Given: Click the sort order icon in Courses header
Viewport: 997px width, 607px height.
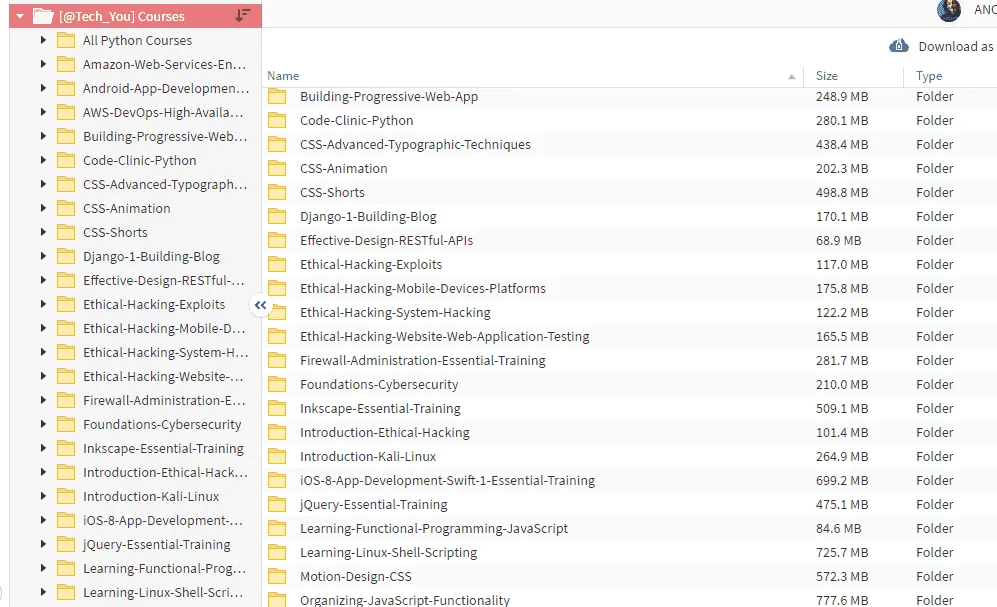Looking at the screenshot, I should coord(242,16).
